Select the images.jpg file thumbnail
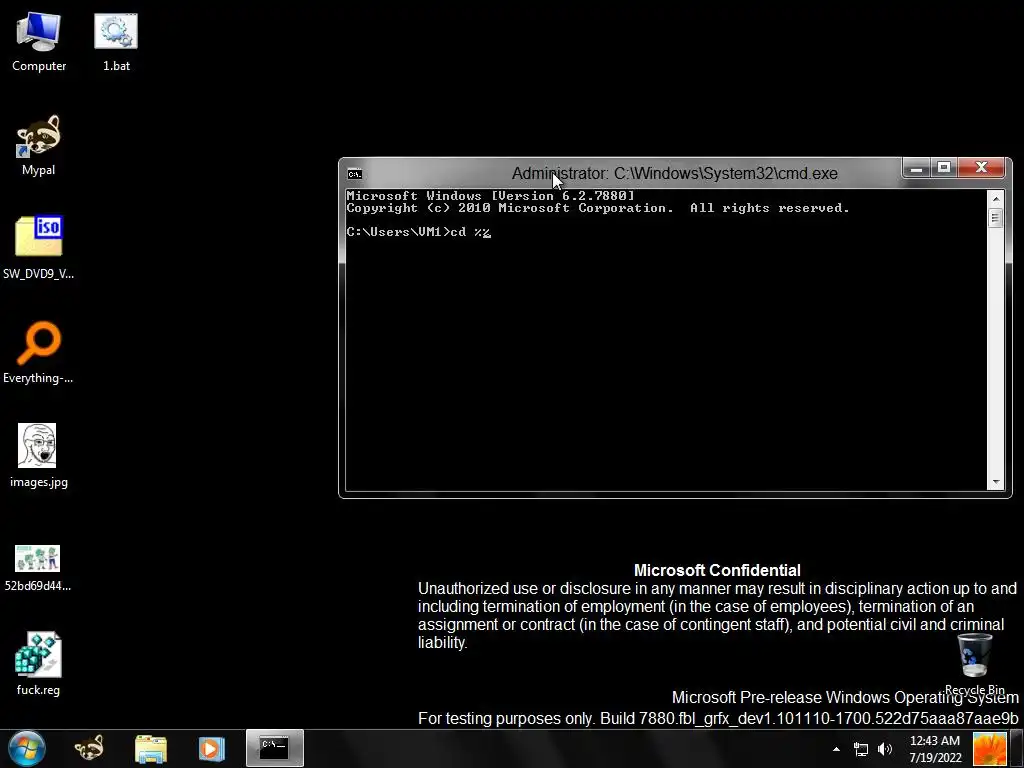 coord(39,456)
